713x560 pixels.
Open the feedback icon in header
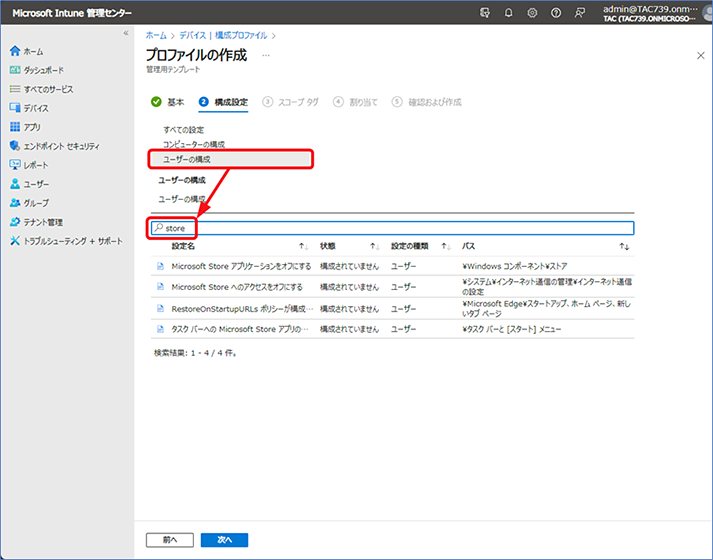[x=579, y=13]
